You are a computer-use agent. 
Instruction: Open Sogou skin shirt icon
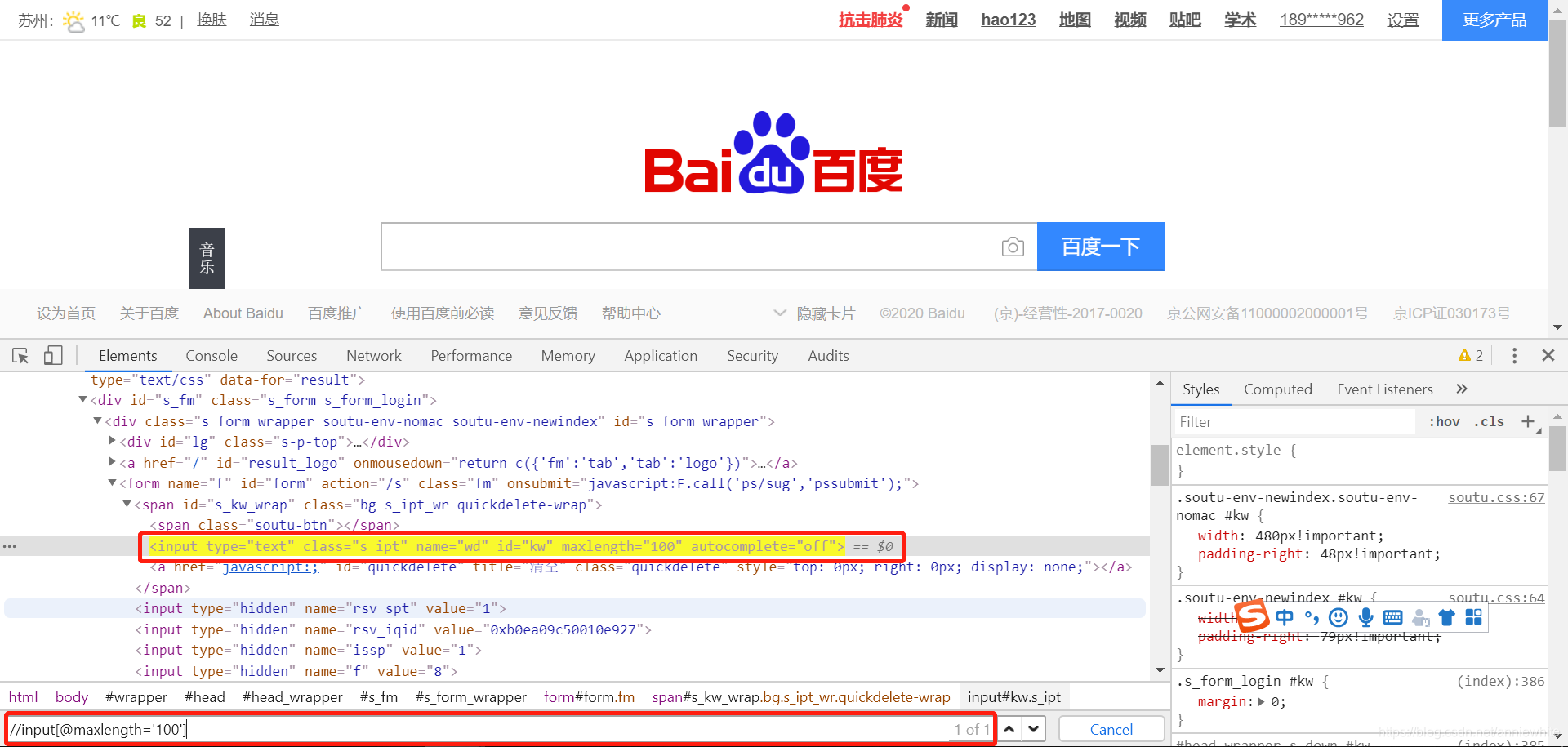[x=1446, y=617]
